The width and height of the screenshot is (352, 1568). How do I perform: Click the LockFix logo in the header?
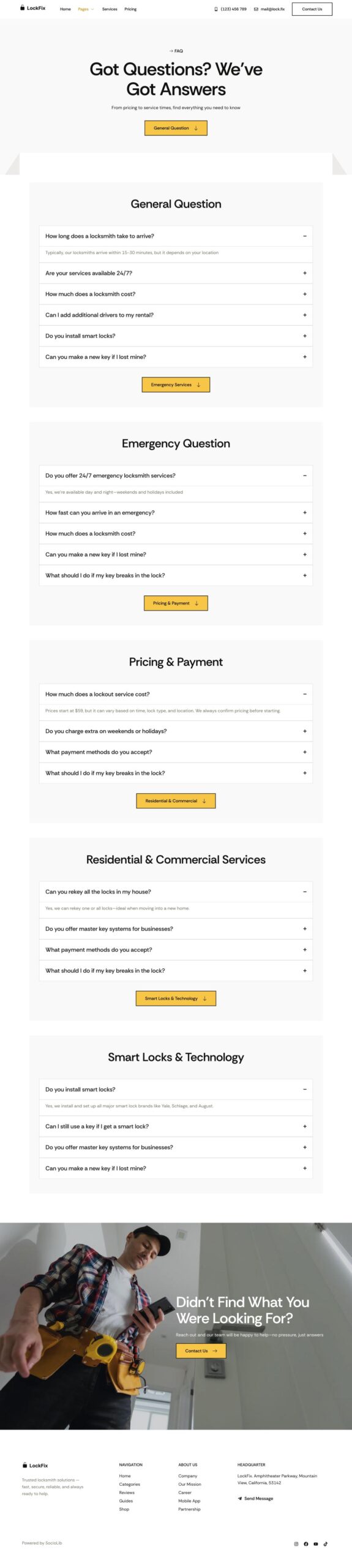pos(32,9)
